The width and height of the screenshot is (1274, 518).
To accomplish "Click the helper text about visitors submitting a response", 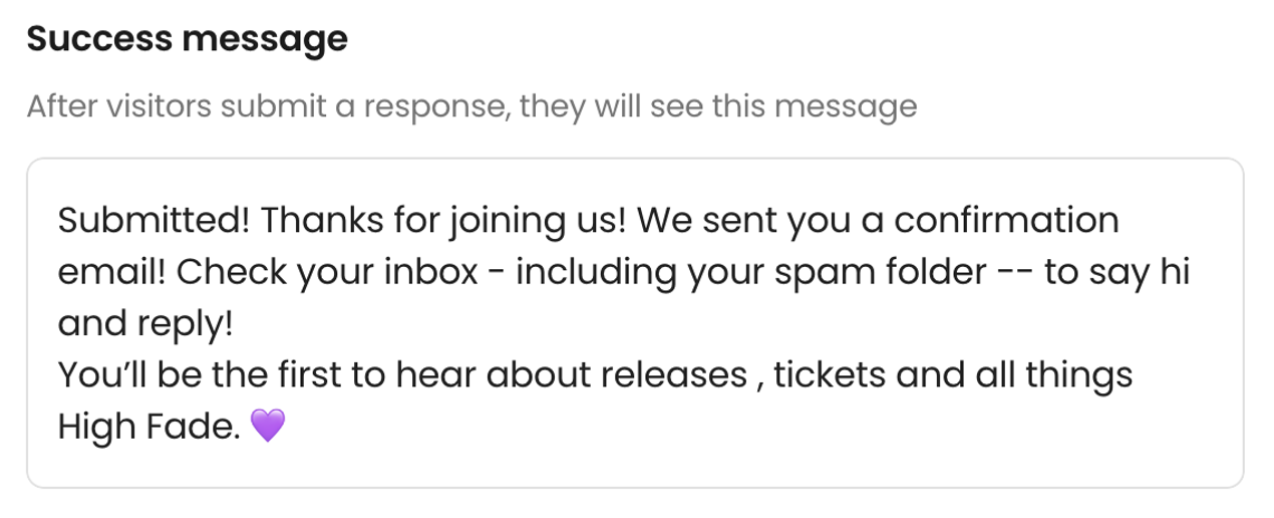I will (472, 106).
